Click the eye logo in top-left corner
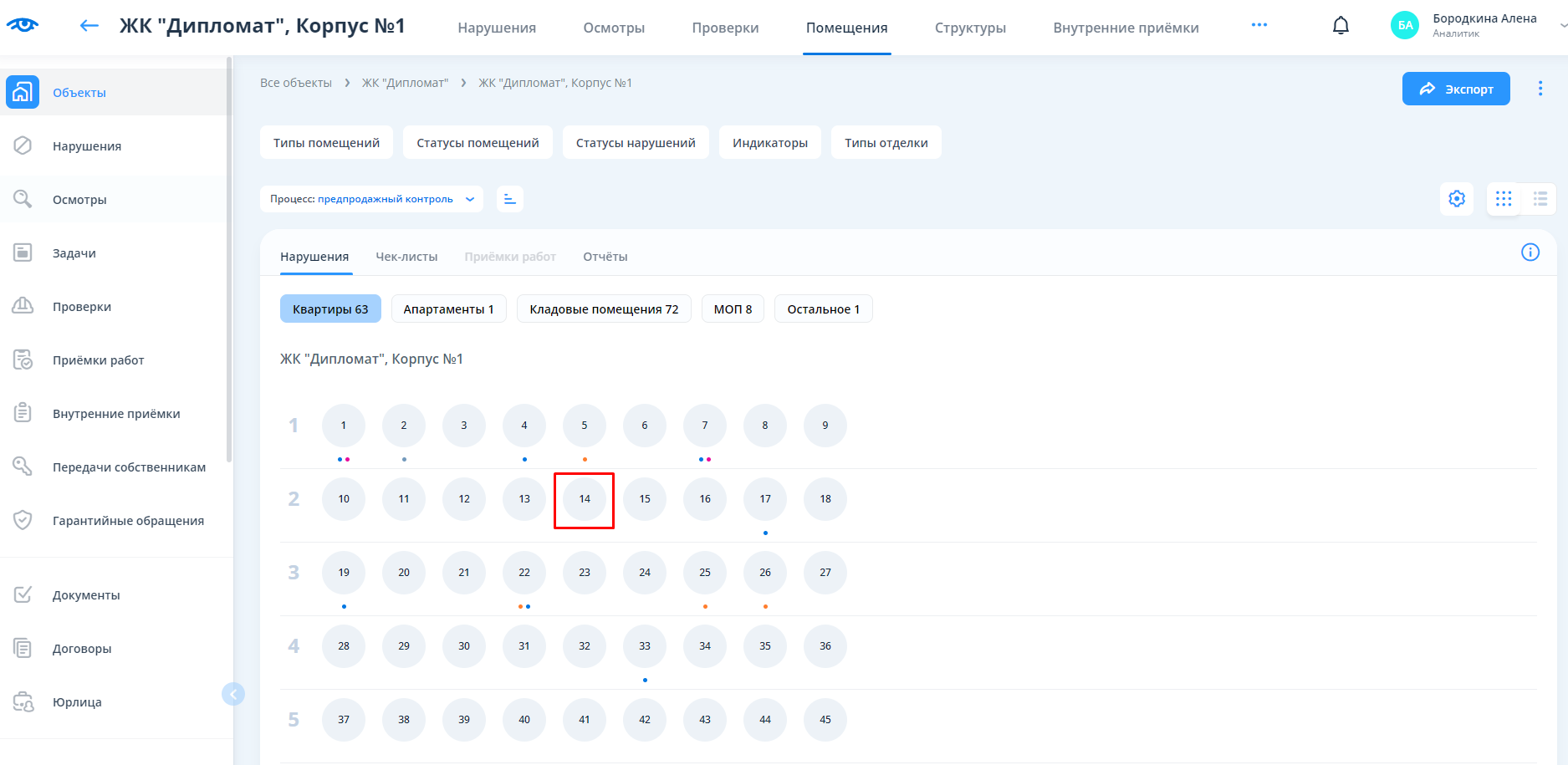The height and width of the screenshot is (765, 1568). click(23, 25)
